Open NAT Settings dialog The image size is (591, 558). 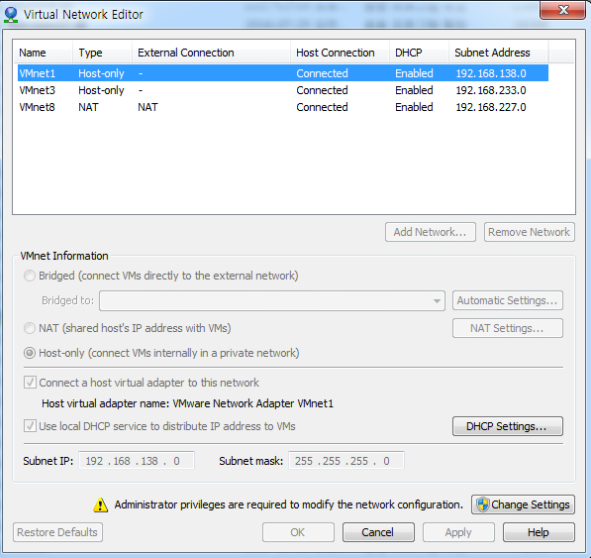click(507, 328)
